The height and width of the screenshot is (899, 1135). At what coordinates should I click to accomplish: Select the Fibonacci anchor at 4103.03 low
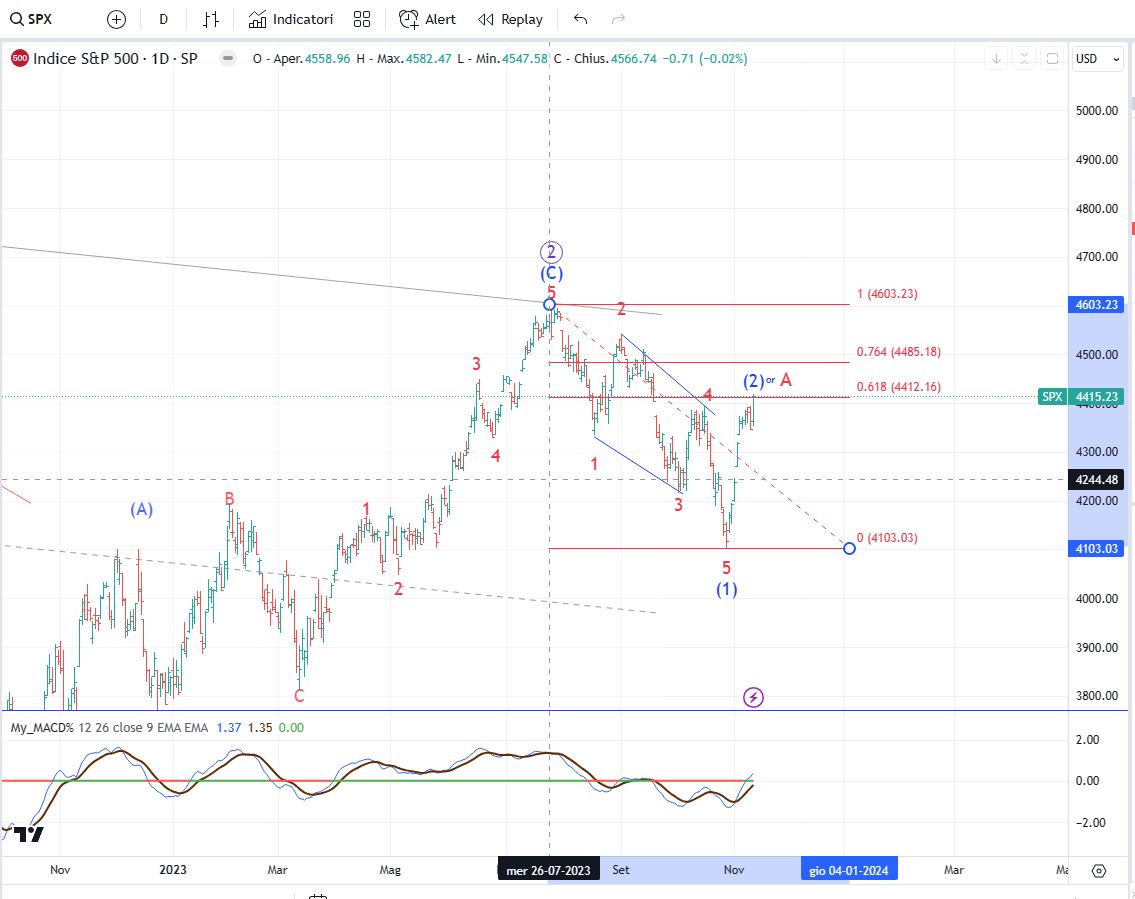pos(850,549)
